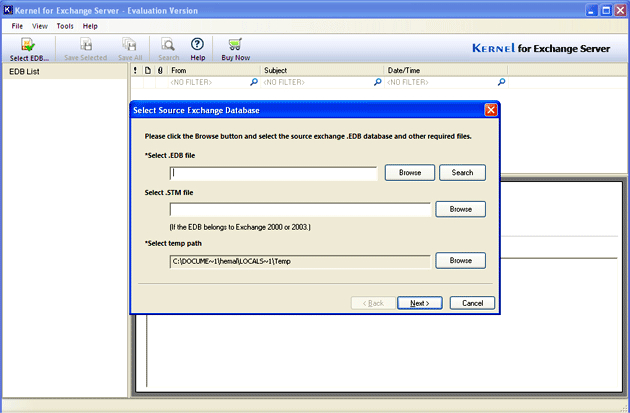Viewport: 630px width, 413px height.
Task: Click the attachment paperclip column icon
Action: 160,71
